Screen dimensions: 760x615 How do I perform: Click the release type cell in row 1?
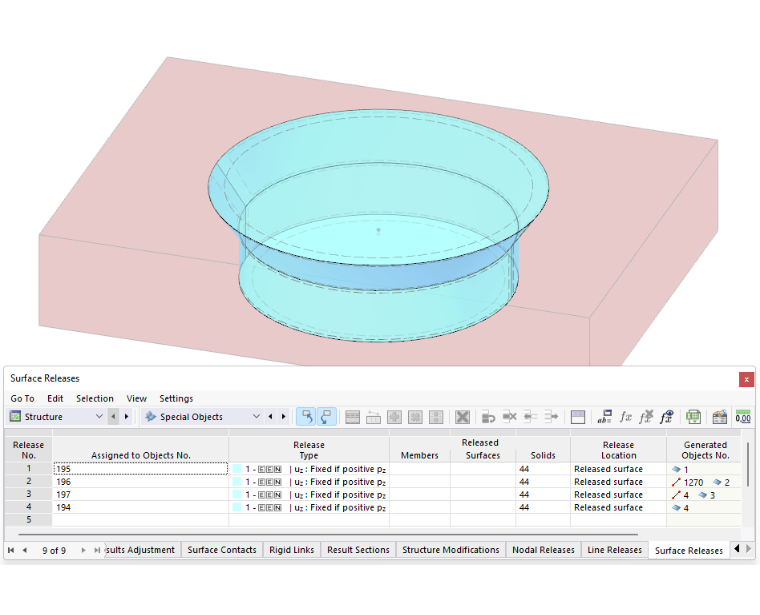coord(309,469)
